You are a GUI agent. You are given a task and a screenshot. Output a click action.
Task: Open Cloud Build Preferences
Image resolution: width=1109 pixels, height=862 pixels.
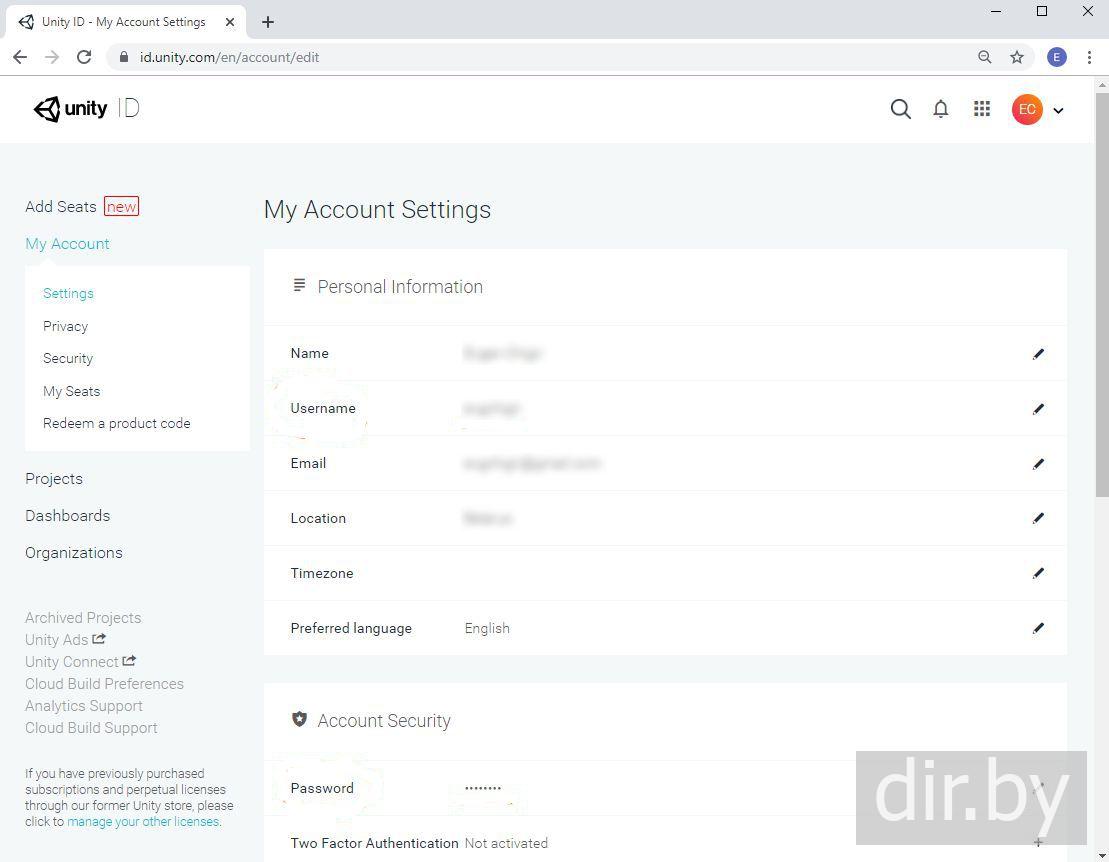coord(105,684)
